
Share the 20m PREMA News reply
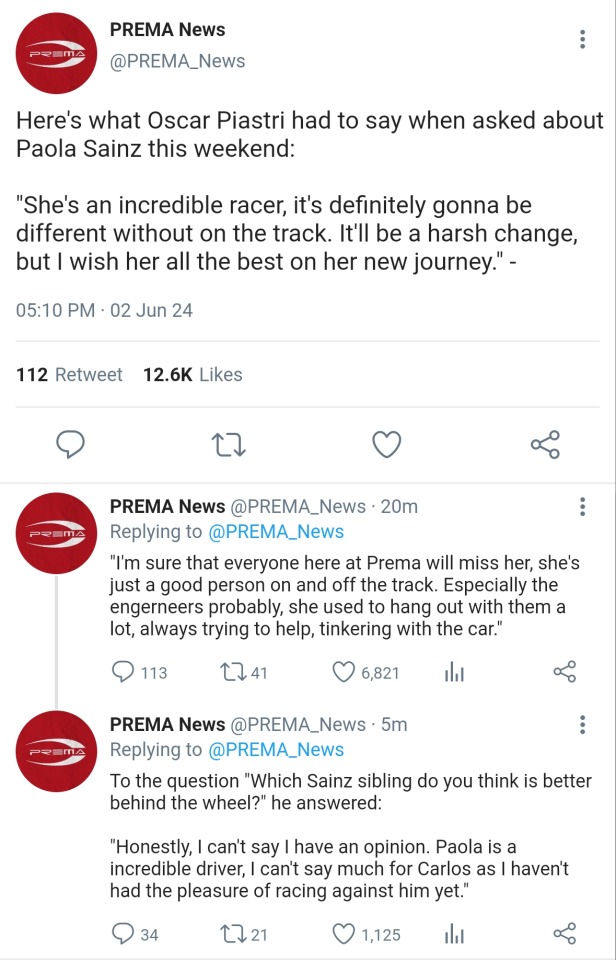[565, 672]
